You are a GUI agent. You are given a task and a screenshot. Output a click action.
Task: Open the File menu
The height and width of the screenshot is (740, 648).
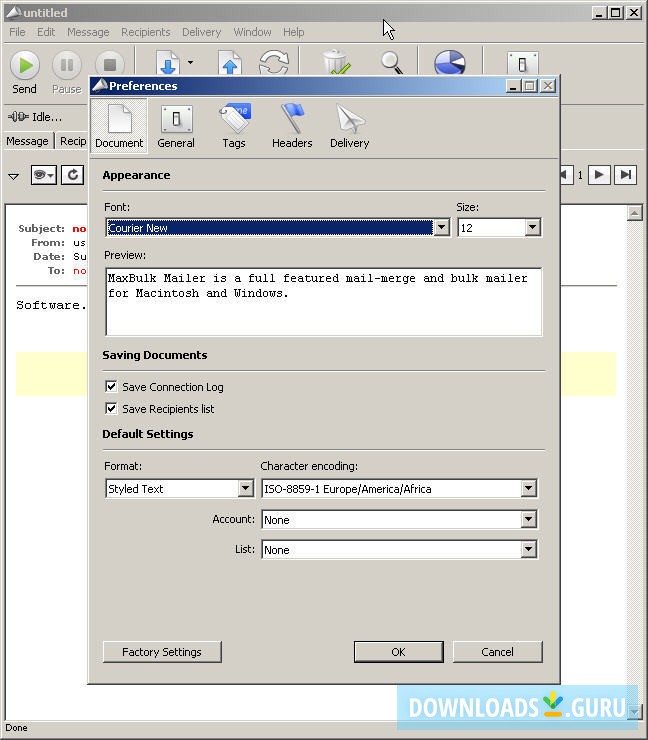pos(17,32)
